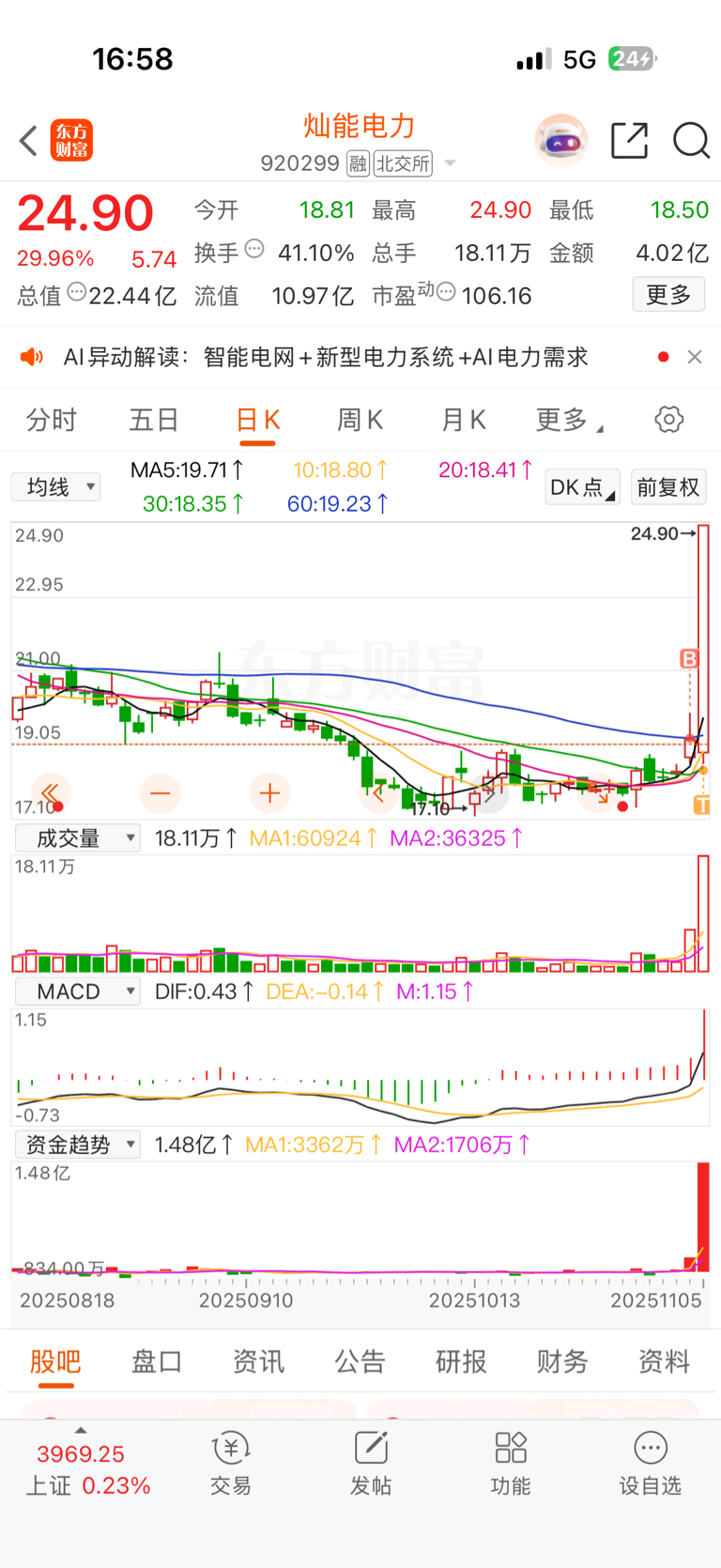The height and width of the screenshot is (1568, 721).
Task: Expand the up caret above 上证 index
Action: click(x=81, y=1430)
